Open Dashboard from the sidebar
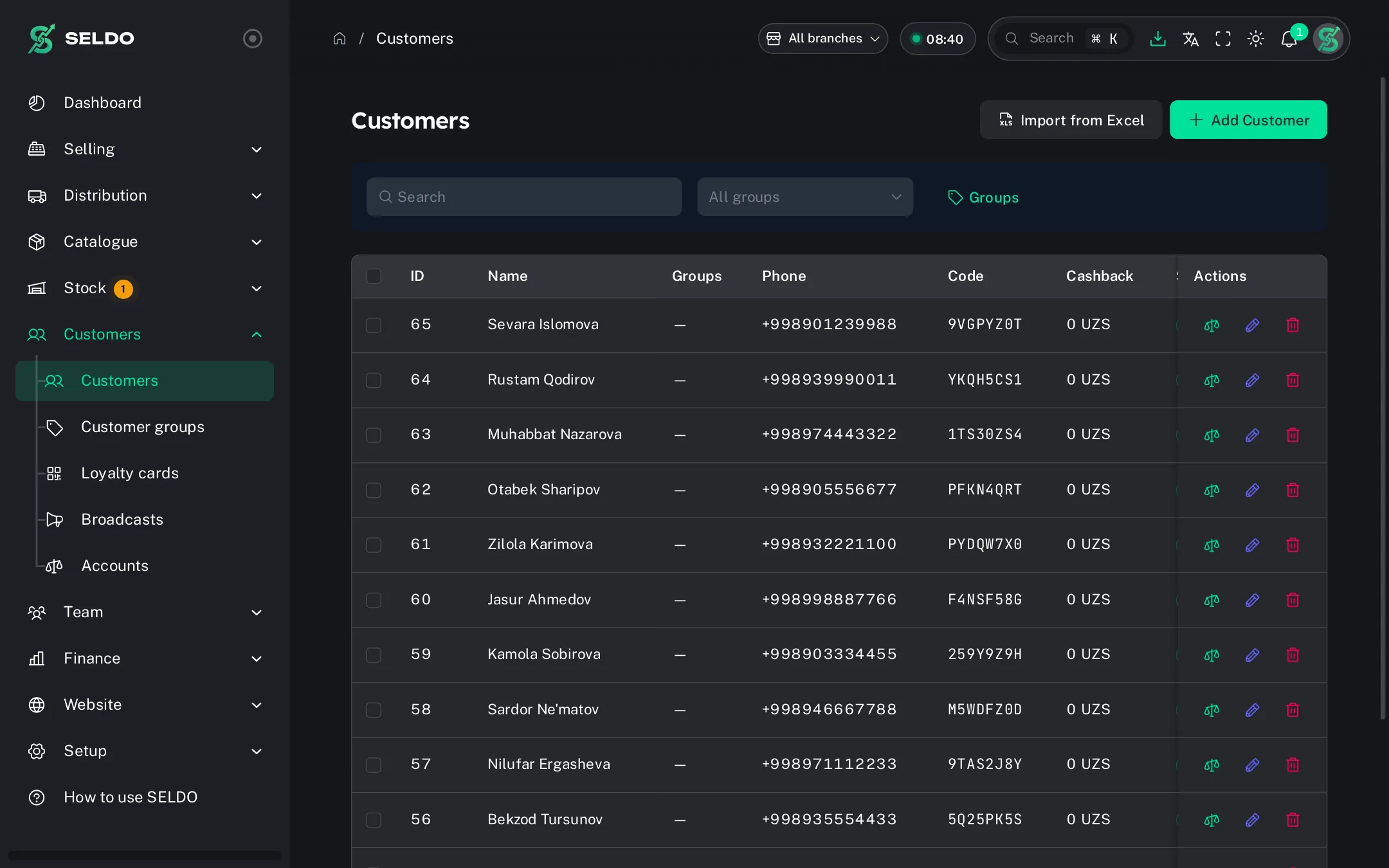This screenshot has height=868, width=1389. click(x=145, y=103)
